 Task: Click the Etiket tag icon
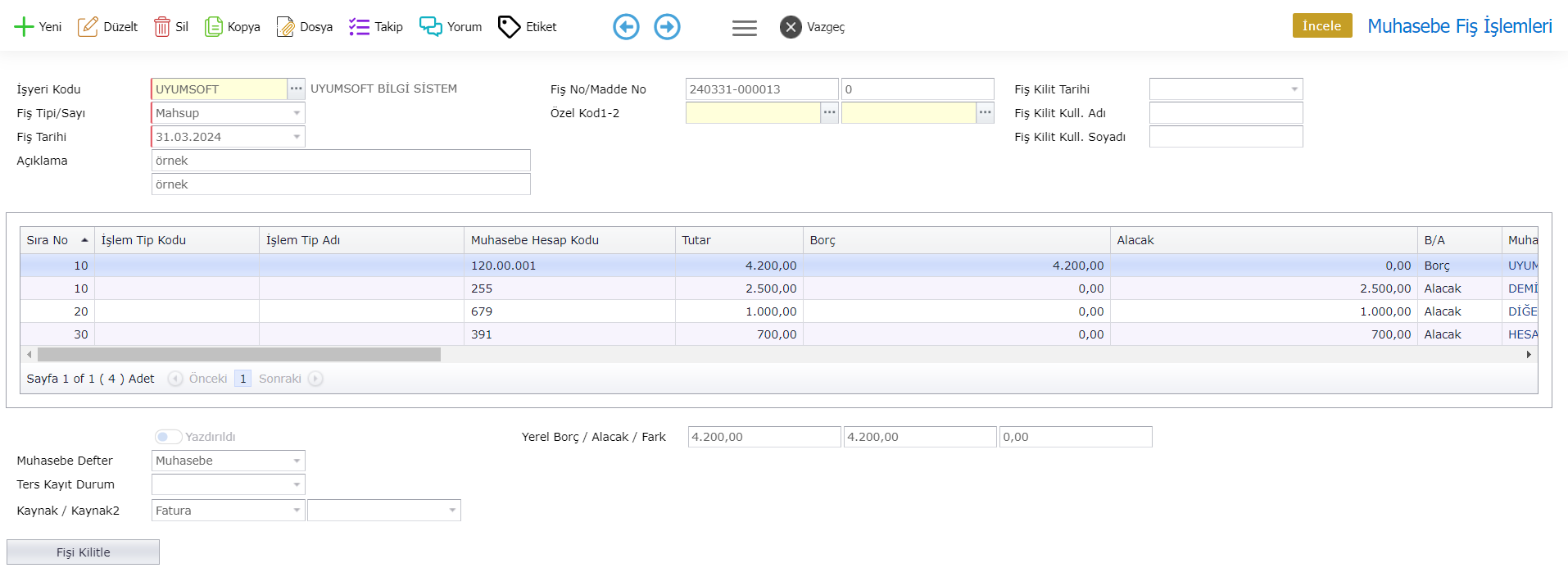click(x=509, y=27)
